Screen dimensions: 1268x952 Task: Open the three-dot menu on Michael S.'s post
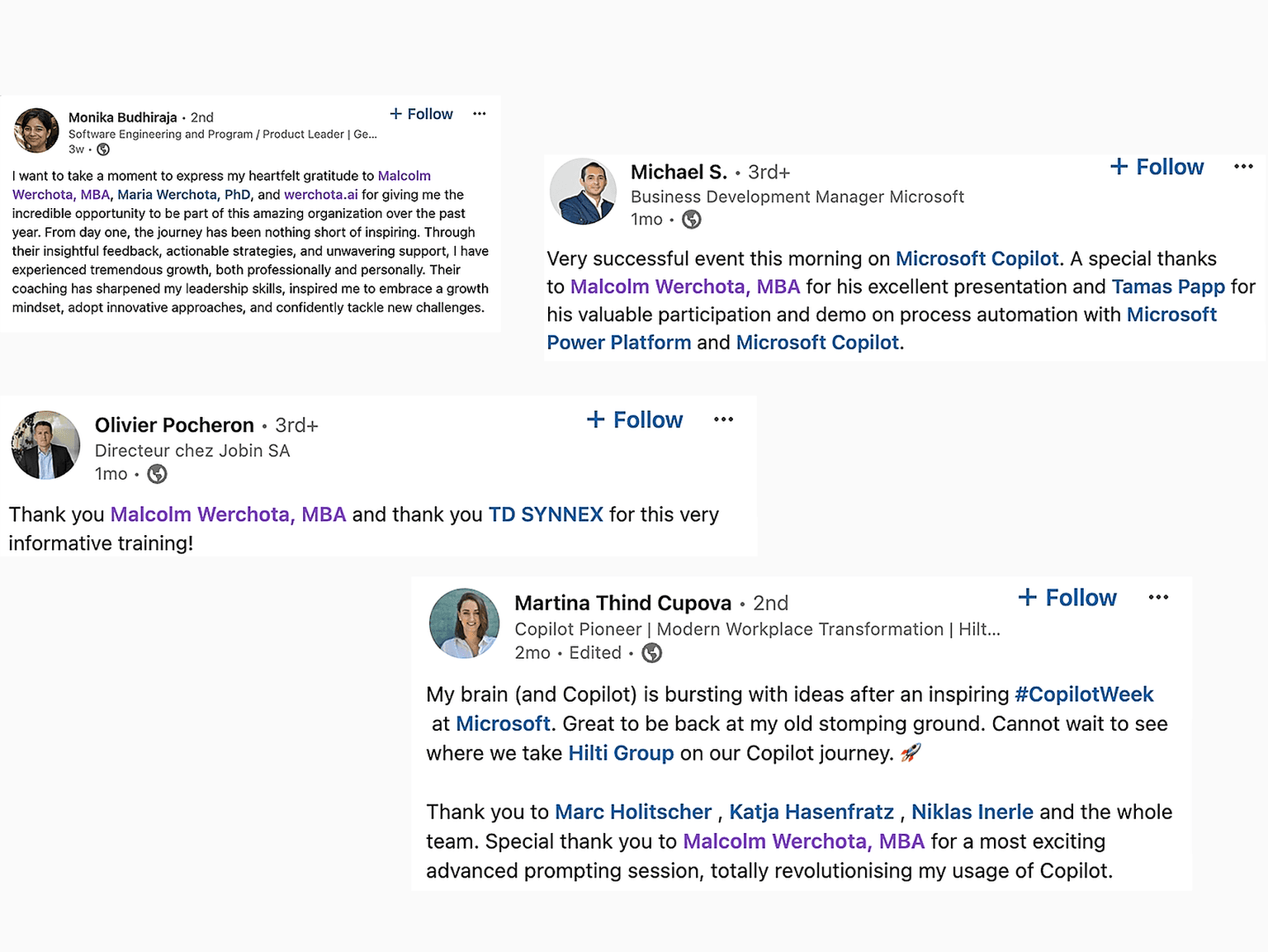pyautogui.click(x=1243, y=167)
